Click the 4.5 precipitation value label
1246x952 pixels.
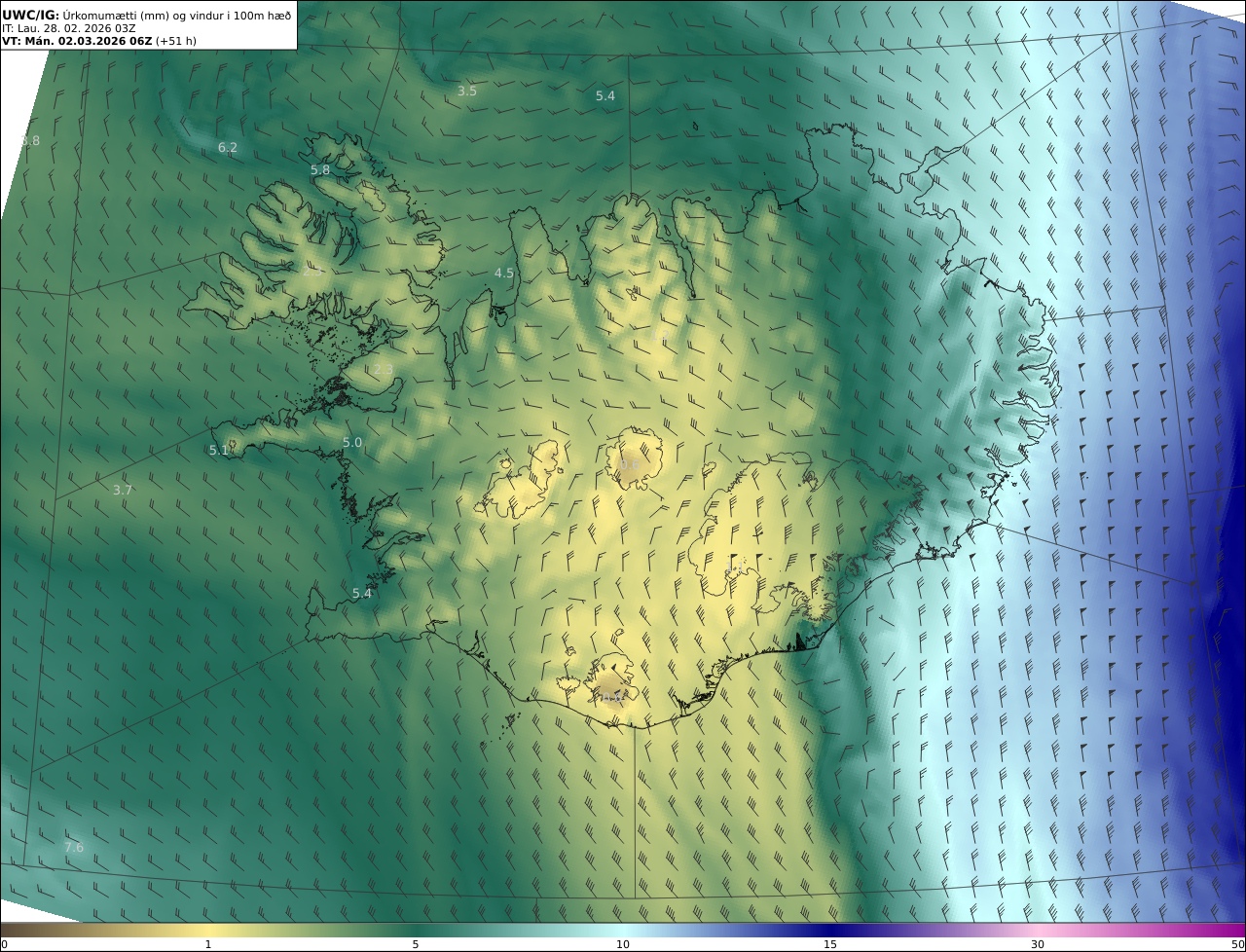tap(504, 274)
